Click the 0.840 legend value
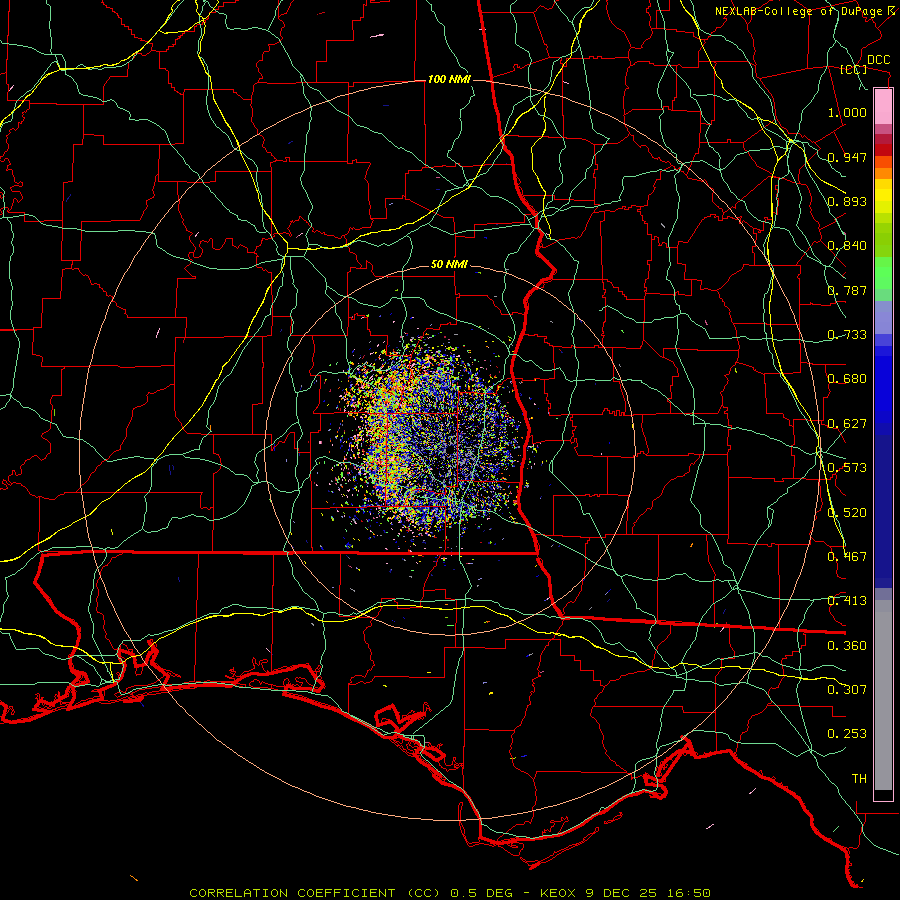Image resolution: width=900 pixels, height=900 pixels. (x=847, y=246)
